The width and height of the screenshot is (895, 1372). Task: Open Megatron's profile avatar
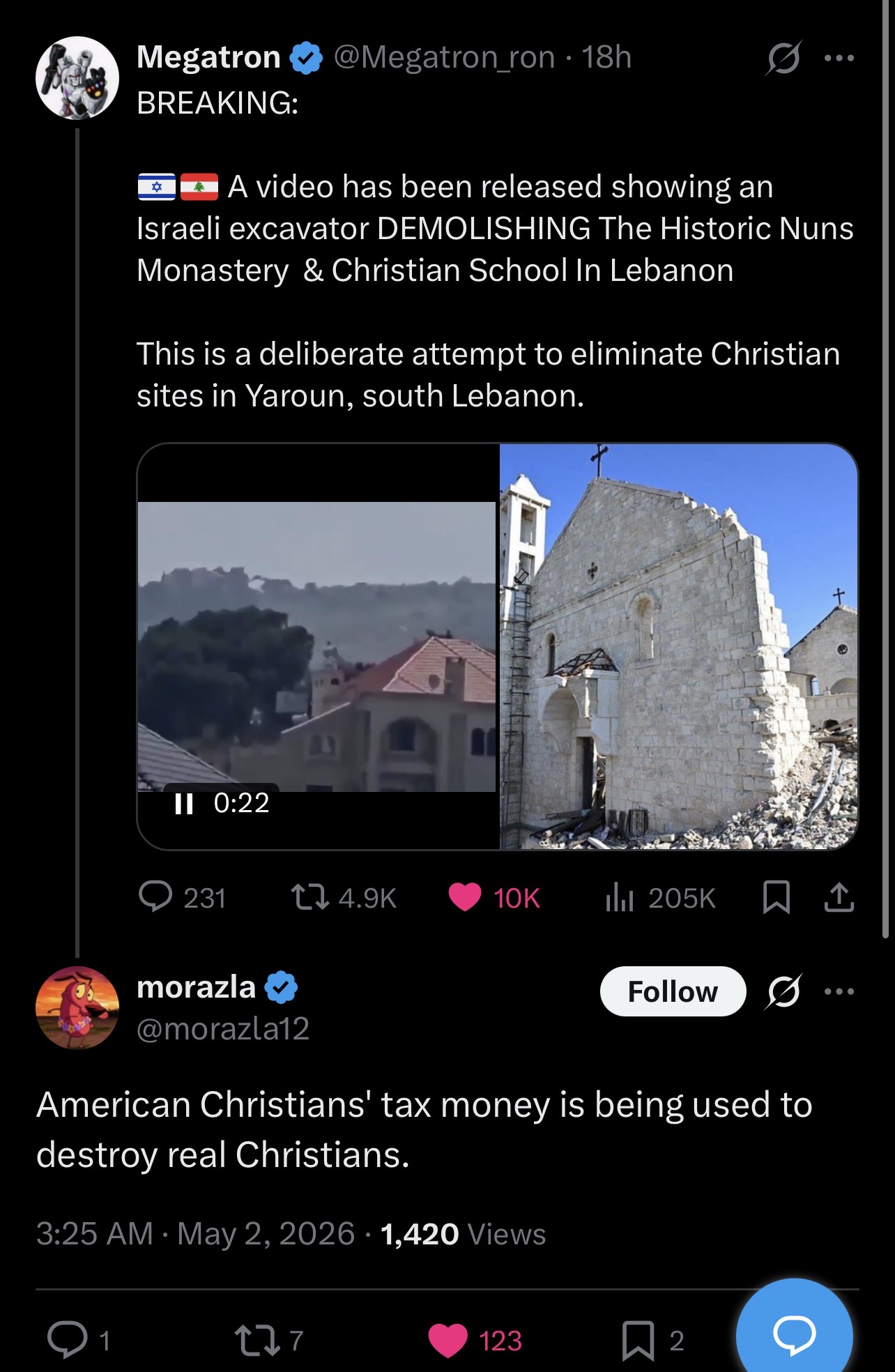tap(77, 78)
